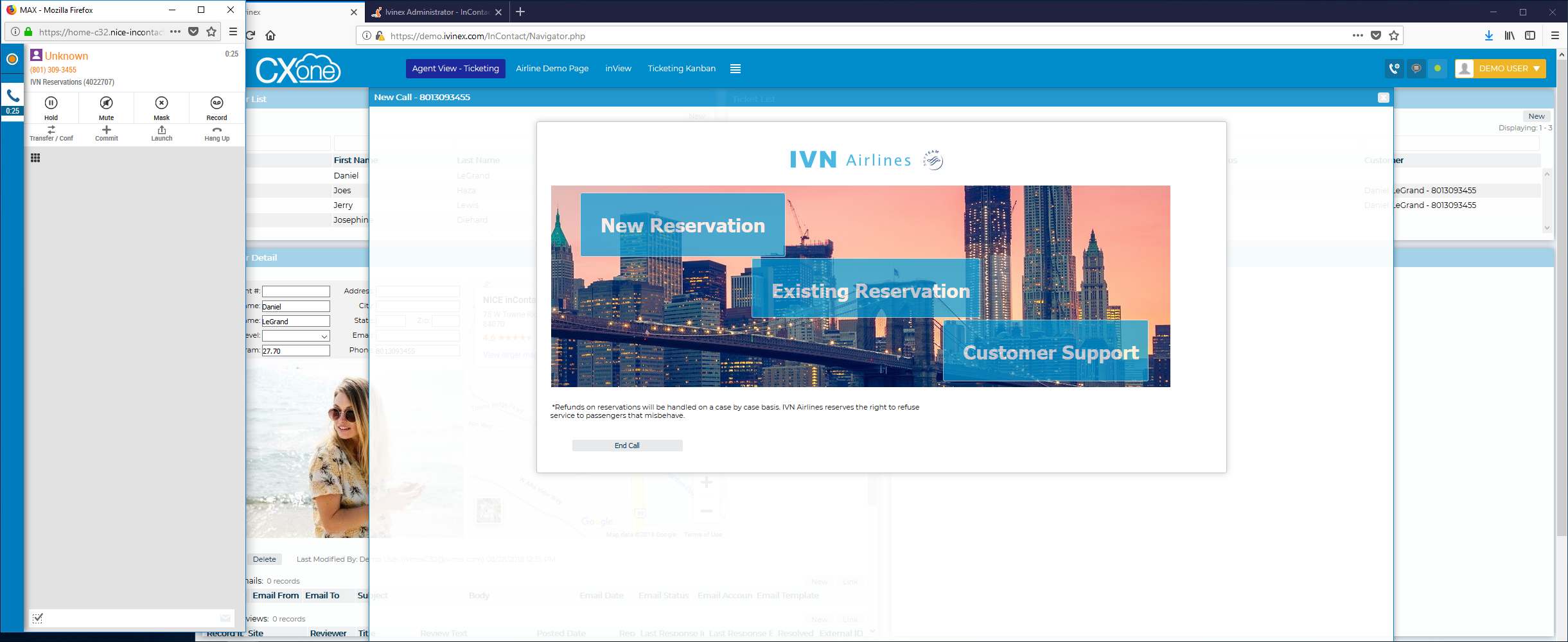Click New button in ticket list
Screen dimensions: 1568x642
pos(1537,116)
